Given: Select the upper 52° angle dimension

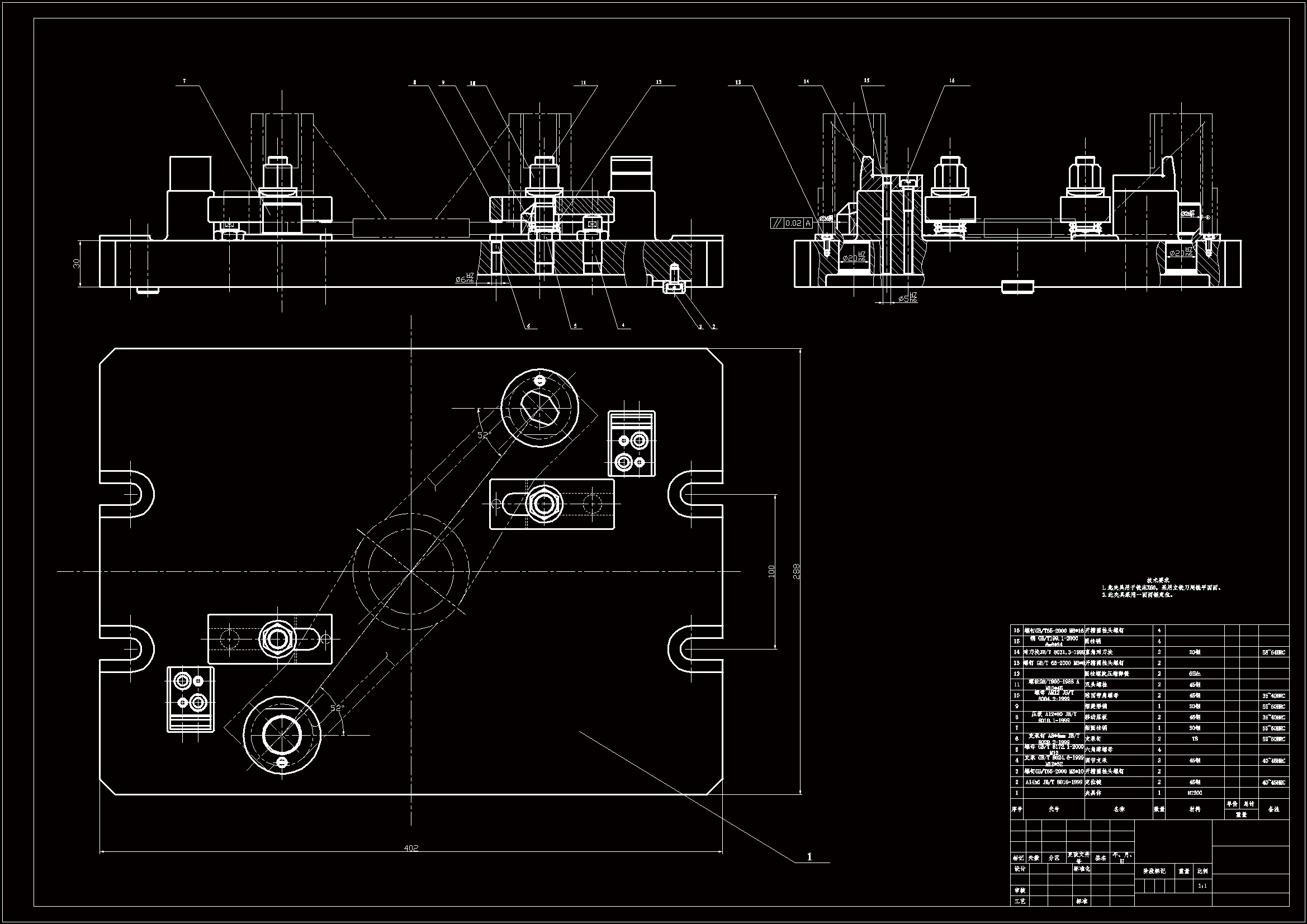Looking at the screenshot, I should pos(484,435).
